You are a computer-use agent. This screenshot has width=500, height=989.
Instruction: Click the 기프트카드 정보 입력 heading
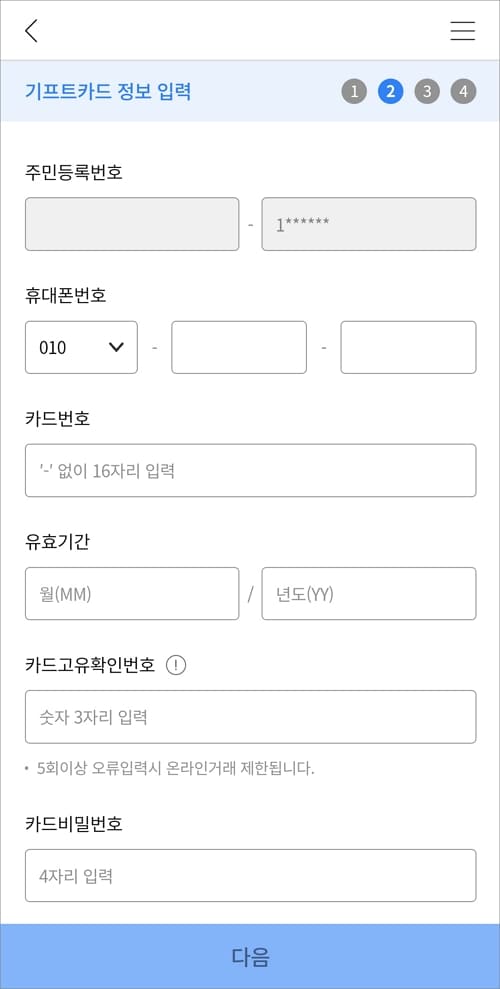point(108,91)
